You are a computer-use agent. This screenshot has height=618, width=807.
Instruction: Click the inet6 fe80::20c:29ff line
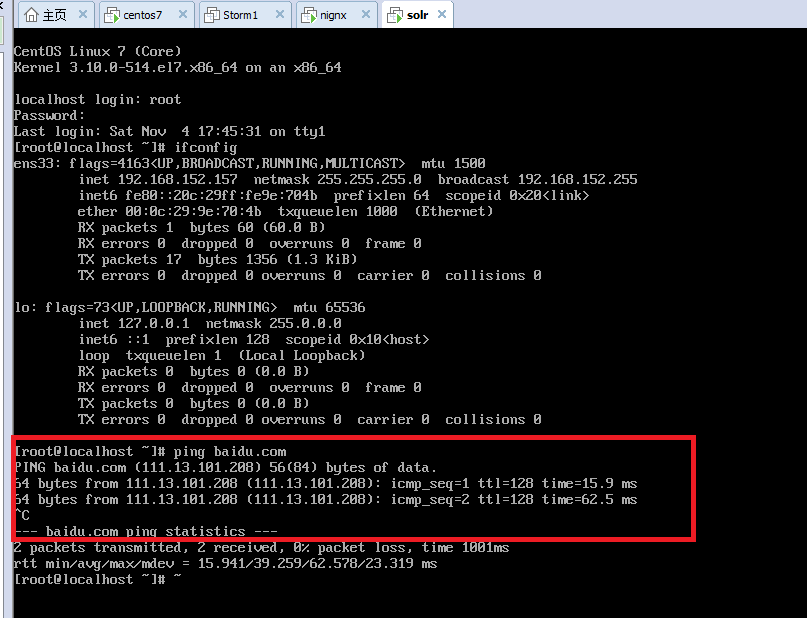pyautogui.click(x=334, y=196)
